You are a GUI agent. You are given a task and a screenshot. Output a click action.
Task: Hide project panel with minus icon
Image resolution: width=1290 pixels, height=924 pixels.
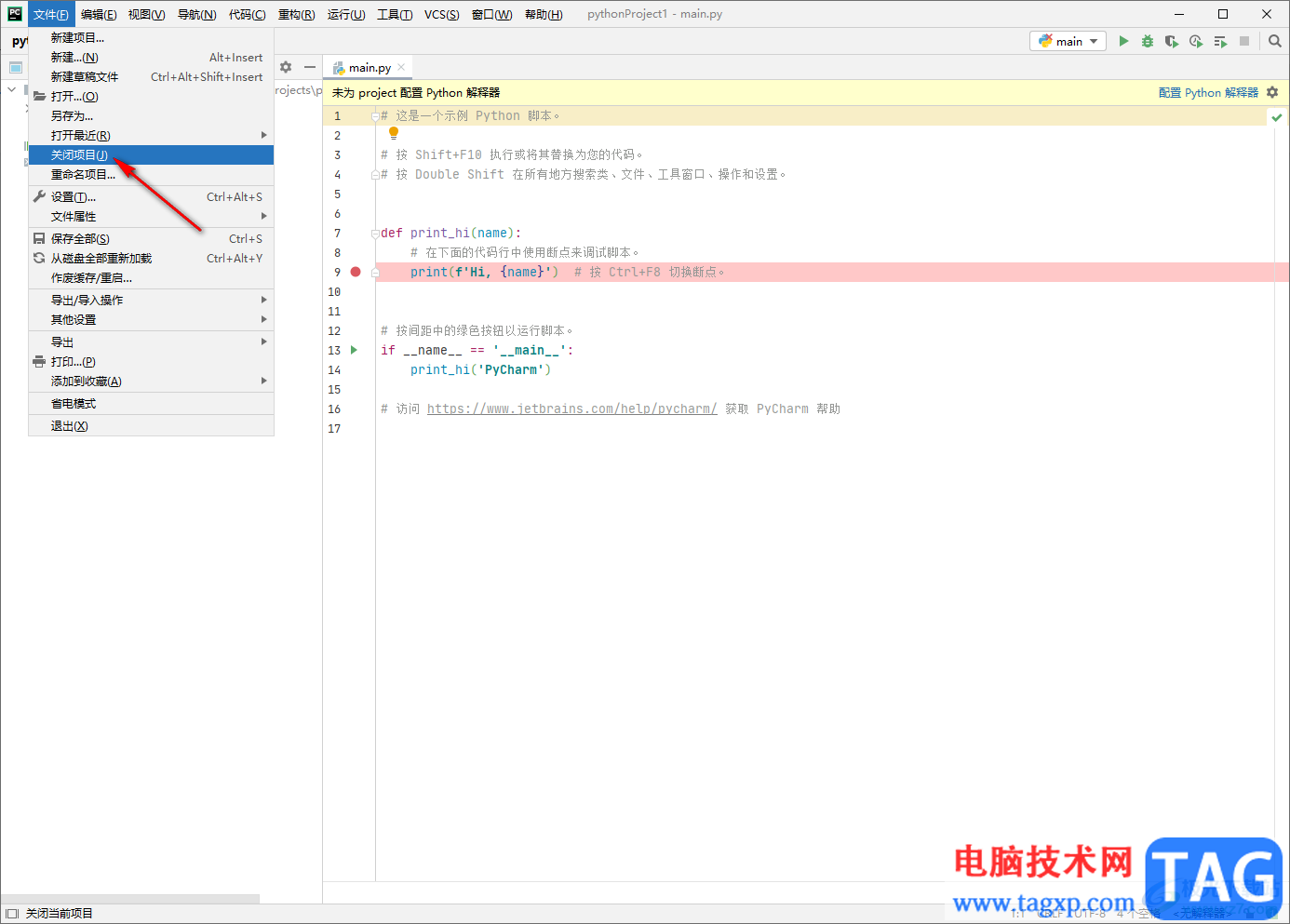tap(310, 67)
